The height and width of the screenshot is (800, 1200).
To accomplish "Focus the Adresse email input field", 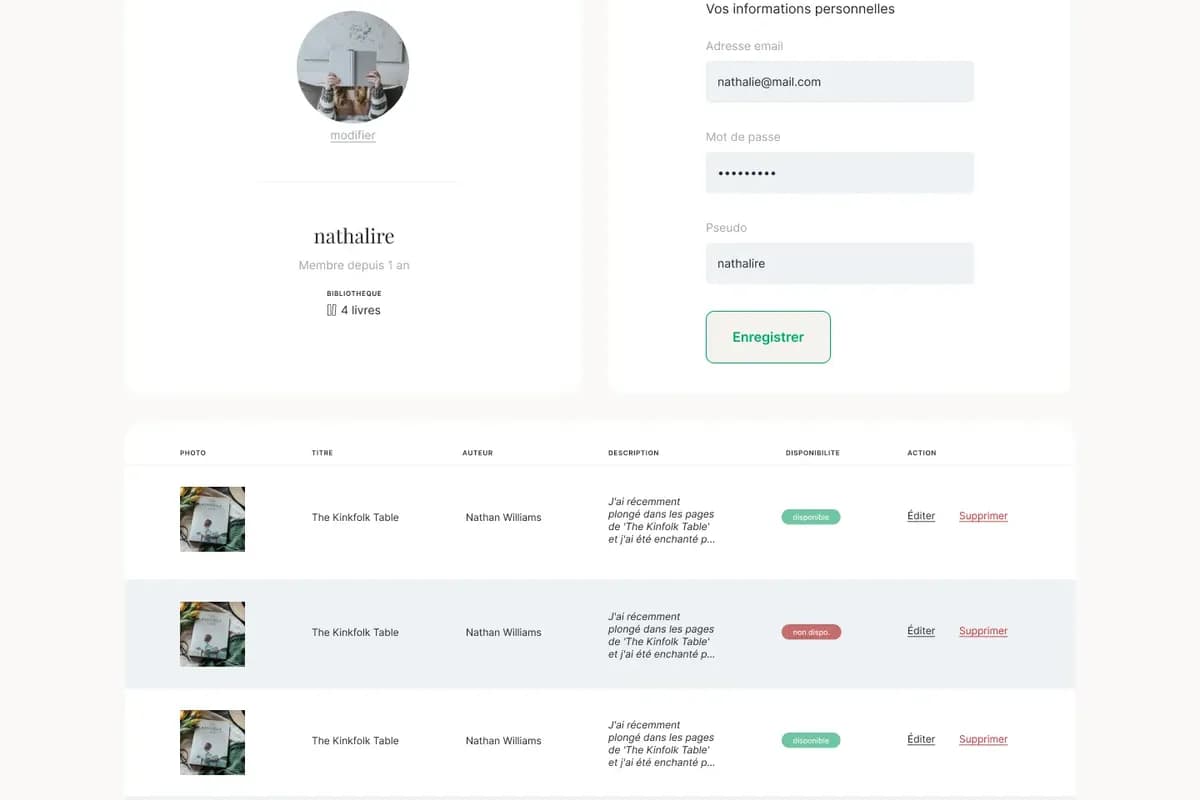I will point(839,82).
